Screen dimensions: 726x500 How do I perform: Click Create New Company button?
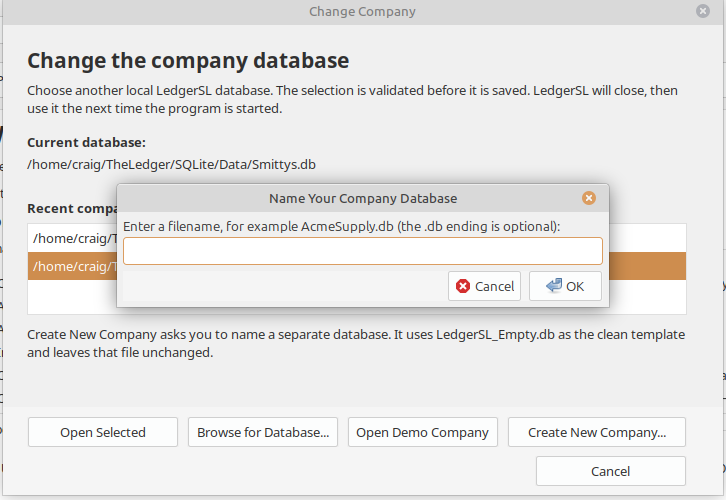coord(597,432)
